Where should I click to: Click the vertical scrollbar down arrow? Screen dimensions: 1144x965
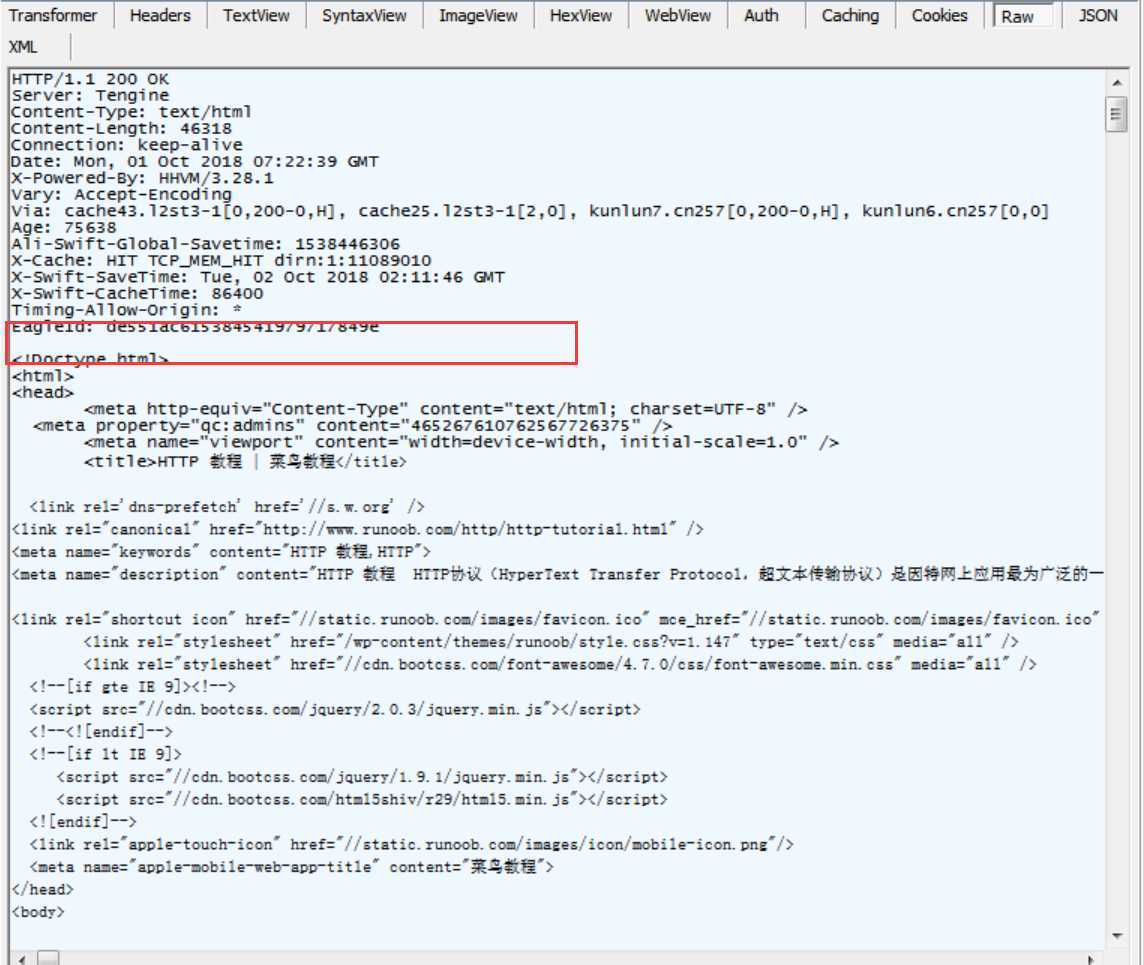click(1116, 936)
